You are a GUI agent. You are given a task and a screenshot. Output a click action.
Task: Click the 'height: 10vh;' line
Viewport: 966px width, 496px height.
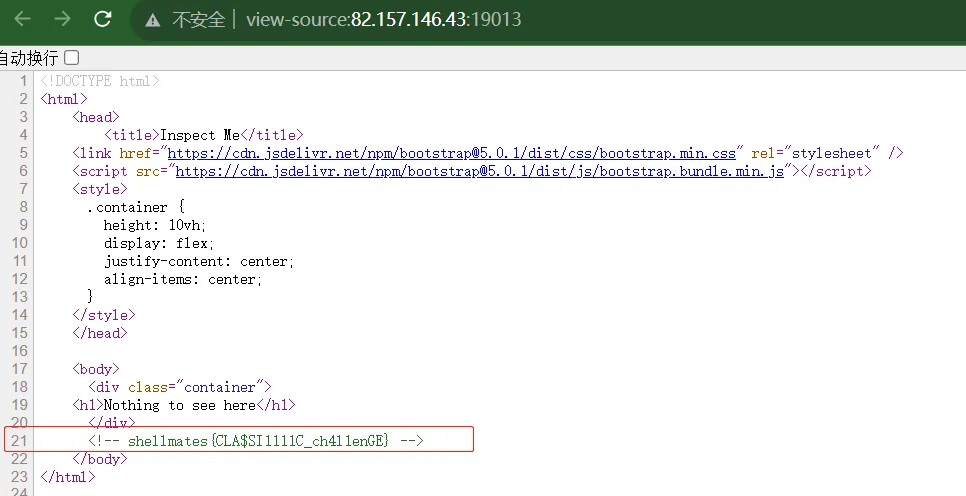point(155,225)
